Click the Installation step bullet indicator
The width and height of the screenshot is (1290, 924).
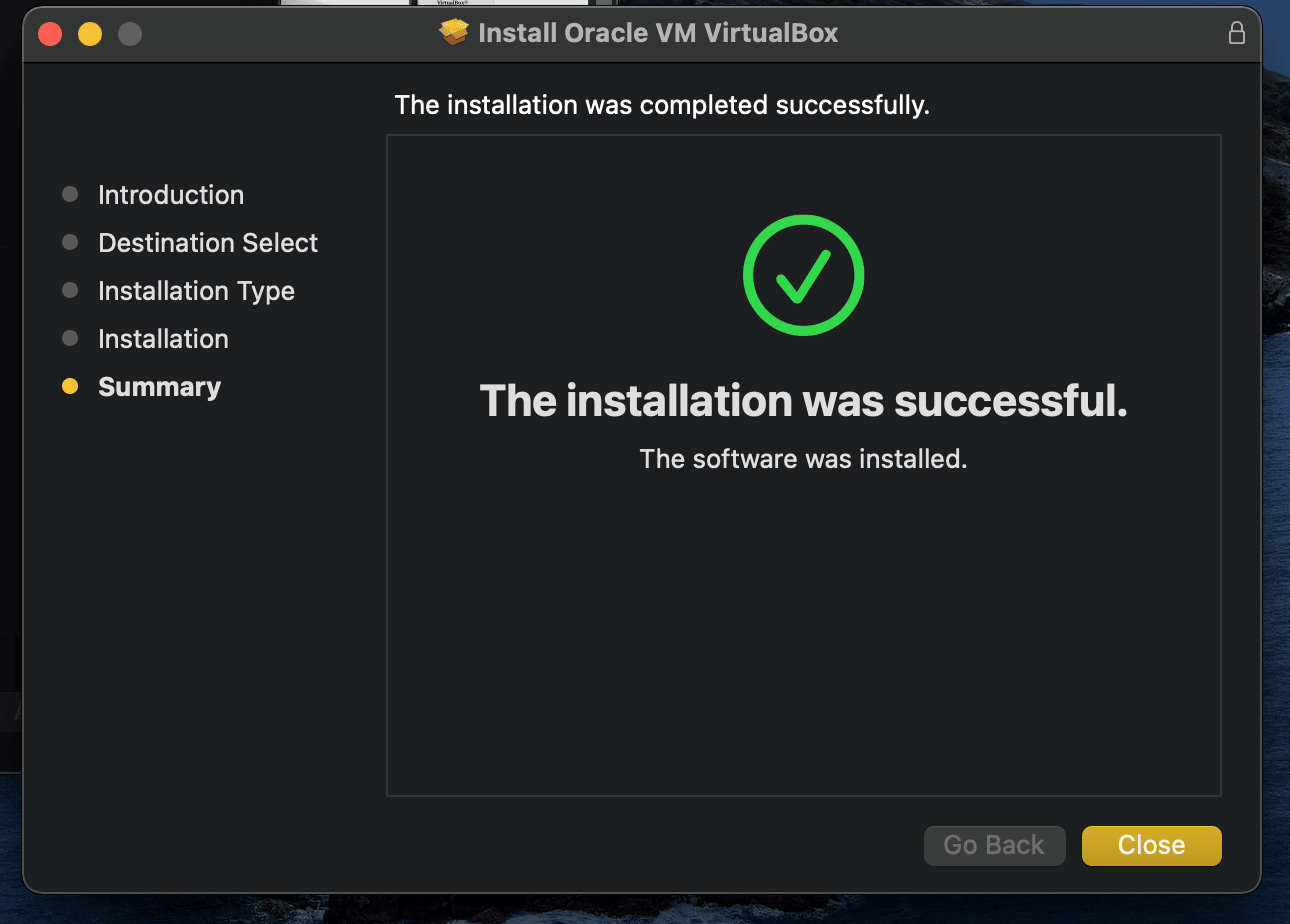tap(69, 338)
